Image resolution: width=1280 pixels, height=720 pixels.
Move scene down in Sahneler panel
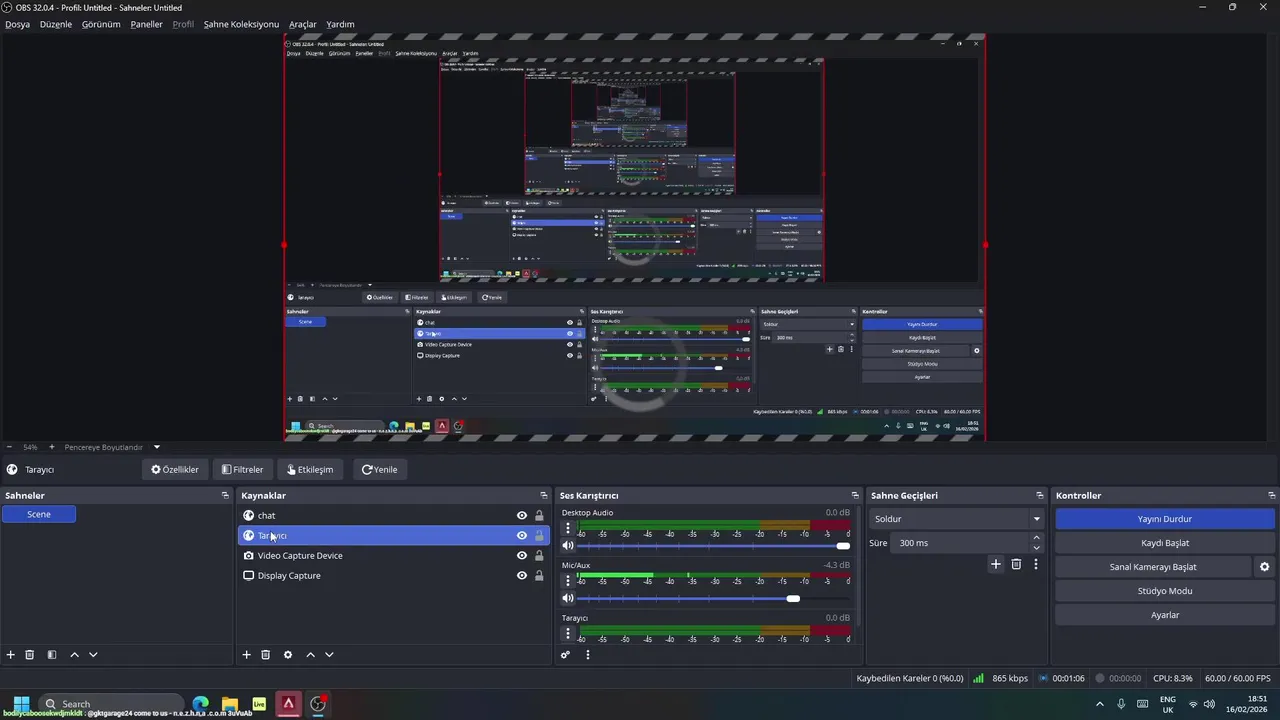tap(93, 655)
